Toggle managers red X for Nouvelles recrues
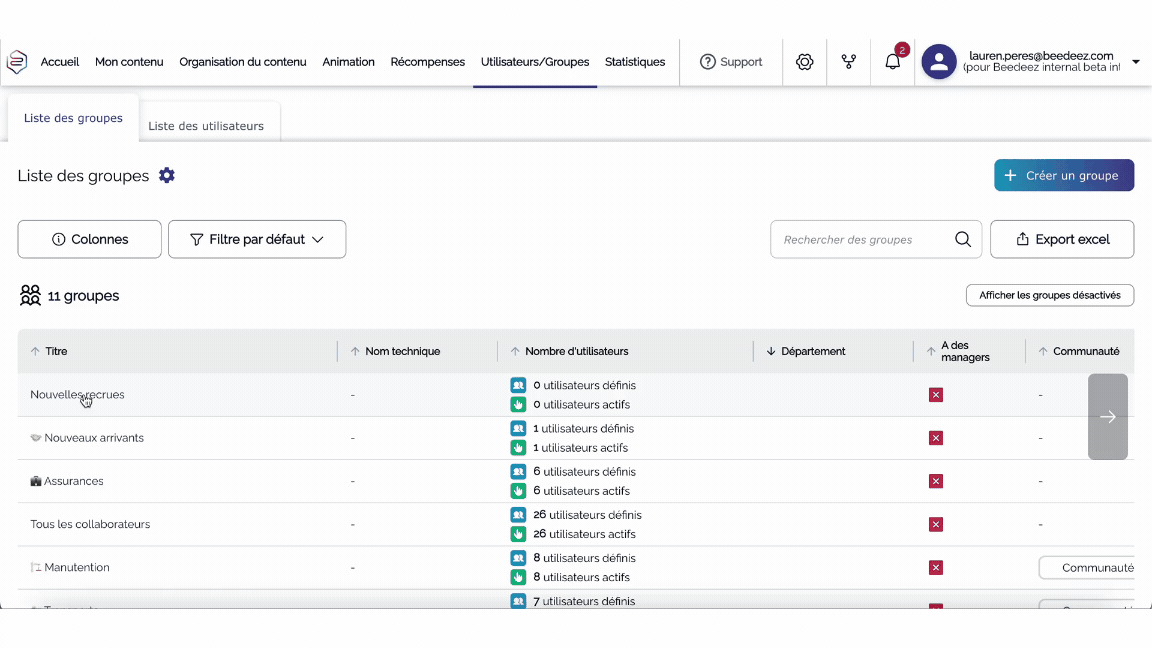This screenshot has height=648, width=1152. click(x=936, y=395)
